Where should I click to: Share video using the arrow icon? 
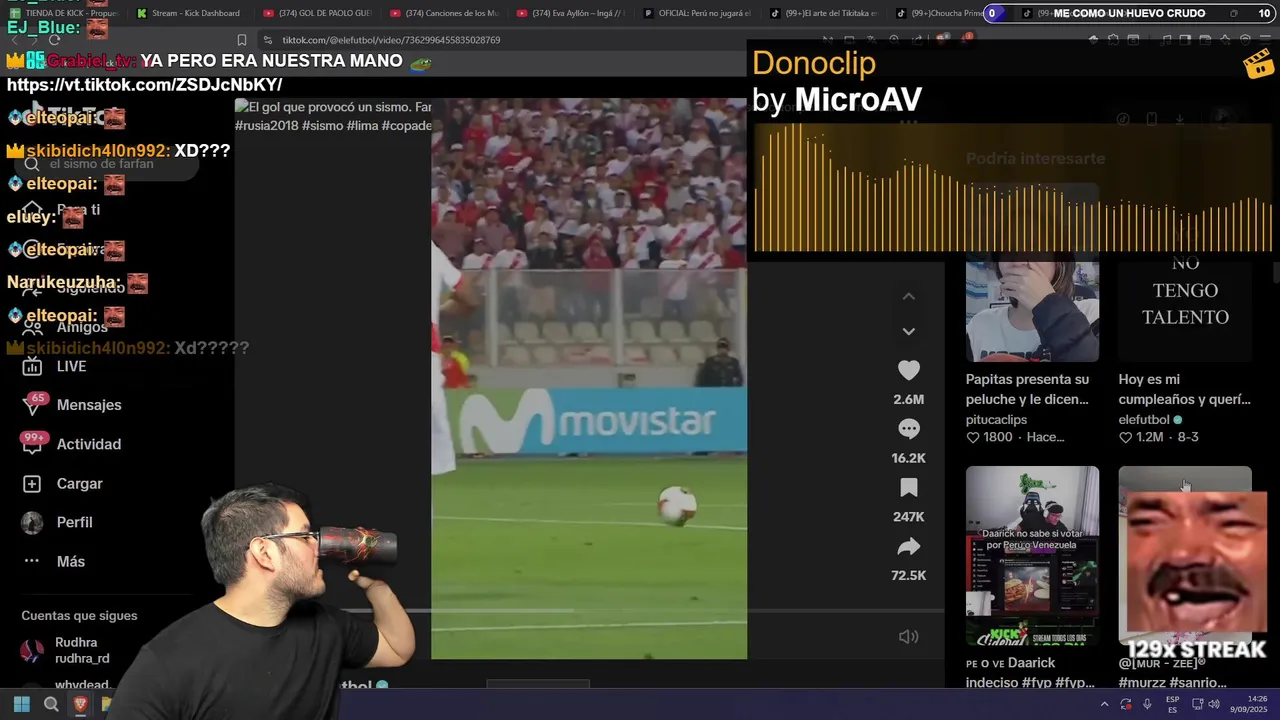point(908,547)
